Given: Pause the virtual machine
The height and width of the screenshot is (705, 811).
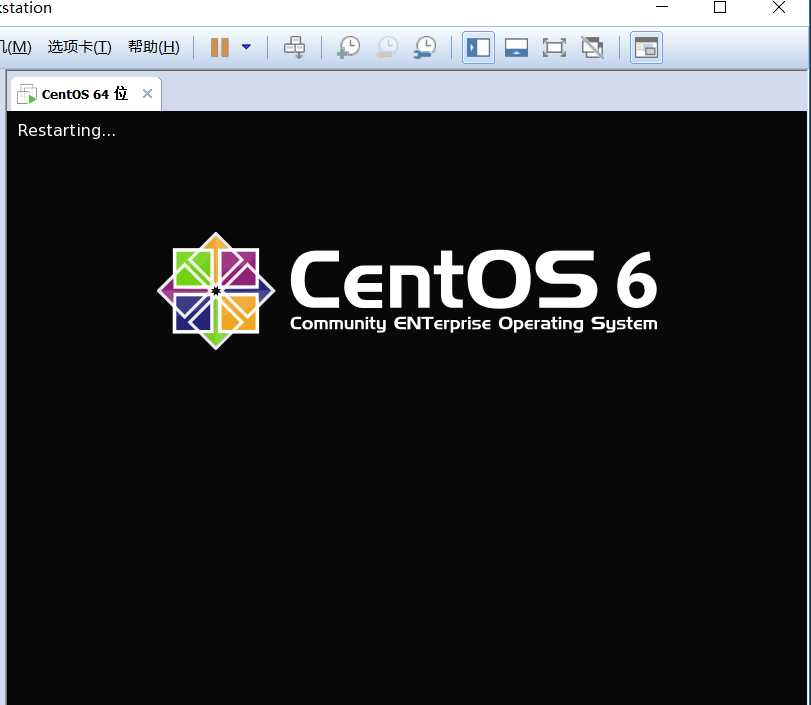Looking at the screenshot, I should click(x=220, y=47).
